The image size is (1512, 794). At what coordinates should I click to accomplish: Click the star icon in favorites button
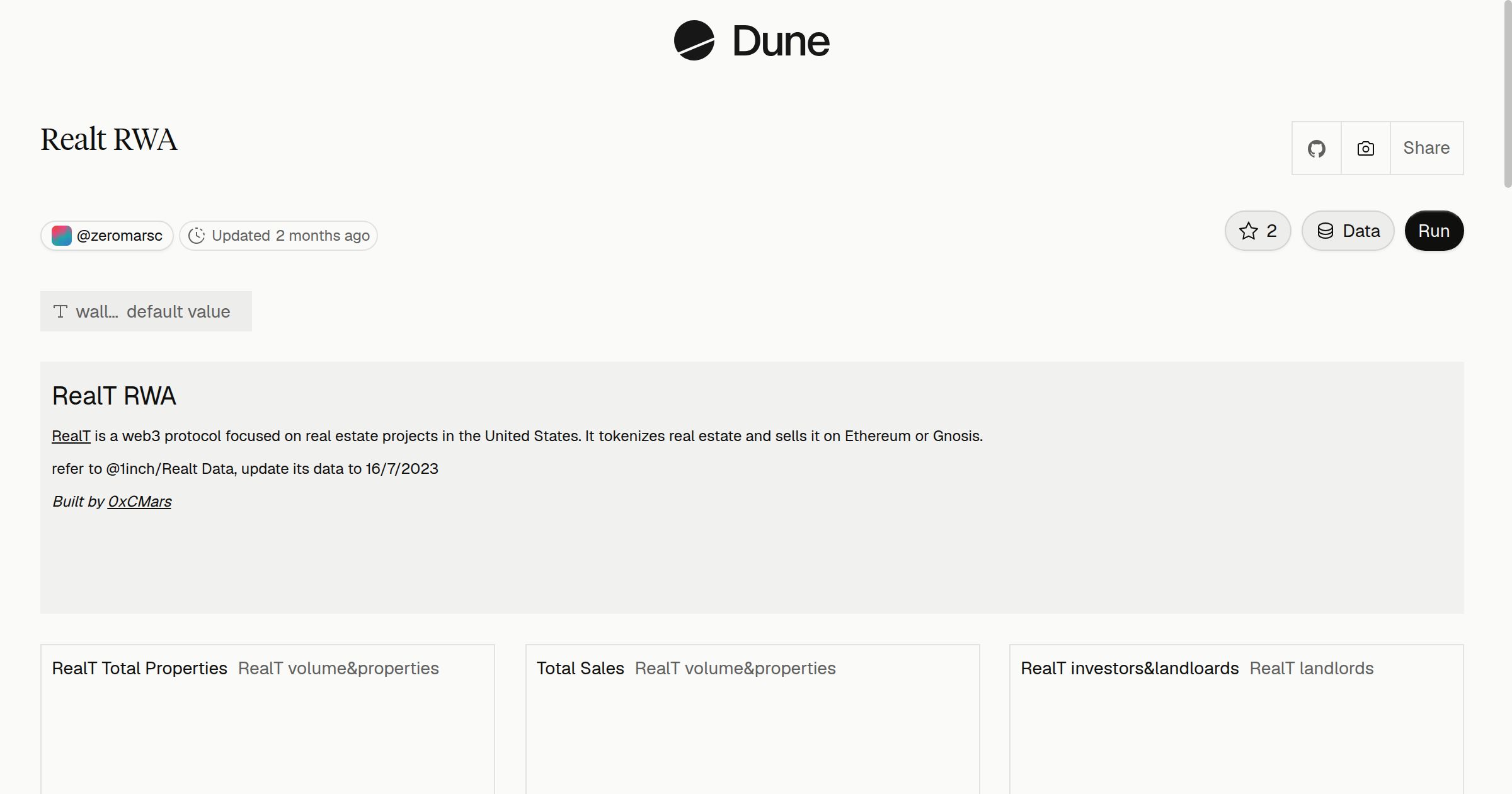1248,231
